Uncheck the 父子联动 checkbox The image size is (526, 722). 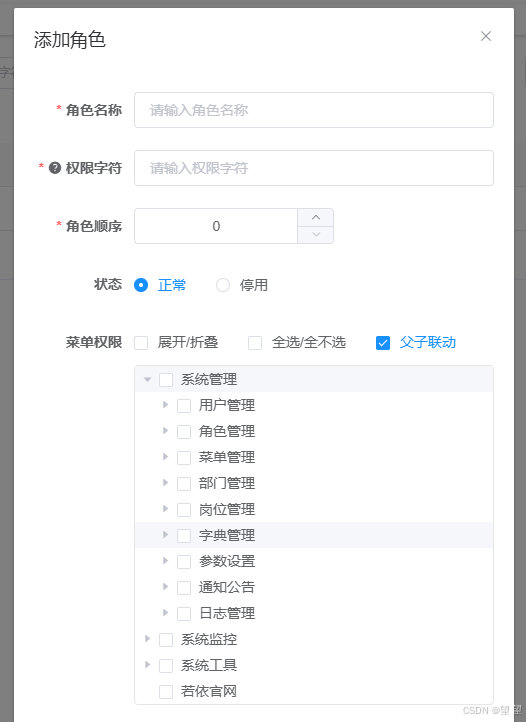tap(383, 343)
